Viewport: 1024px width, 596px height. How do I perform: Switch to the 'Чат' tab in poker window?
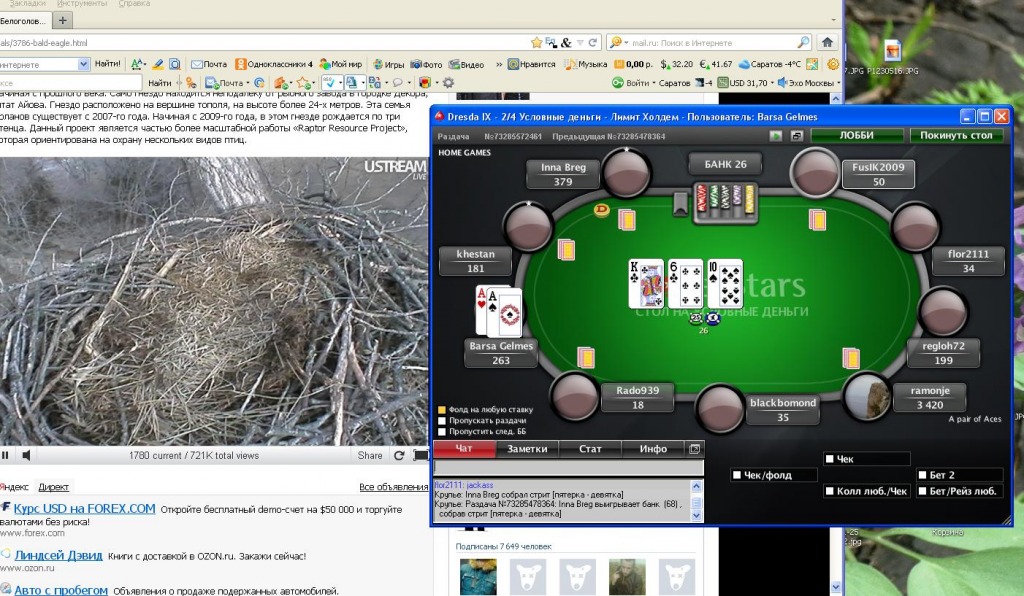(x=464, y=448)
